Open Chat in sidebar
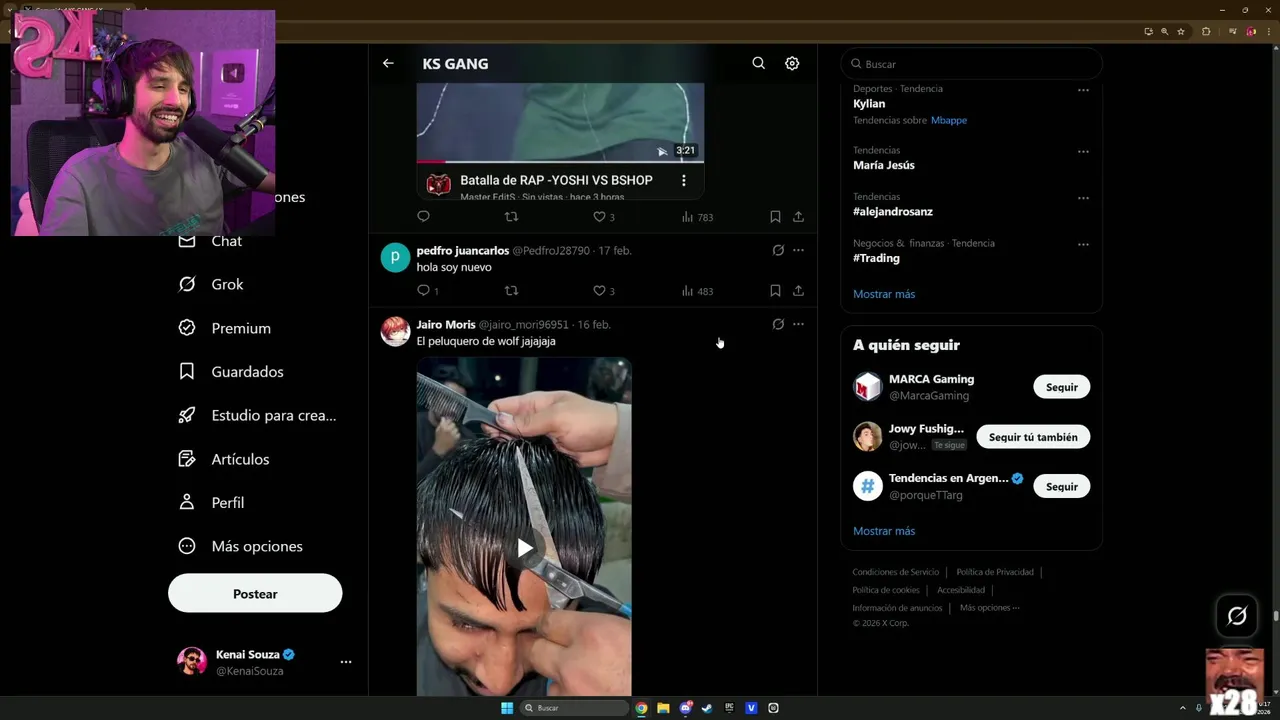Screen dimensions: 1280x720 [210, 241]
